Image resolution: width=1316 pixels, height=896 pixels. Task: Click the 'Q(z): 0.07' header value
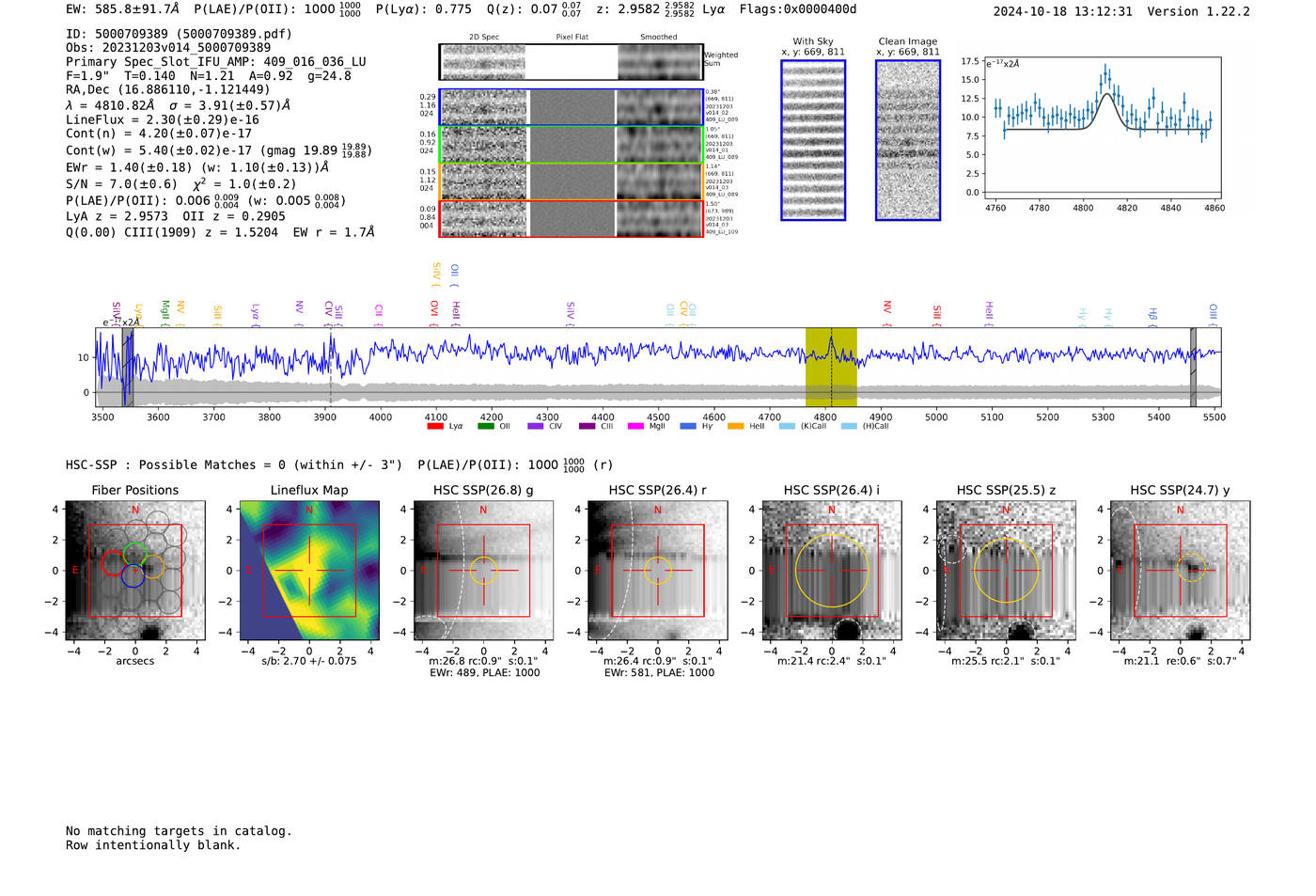click(522, 8)
